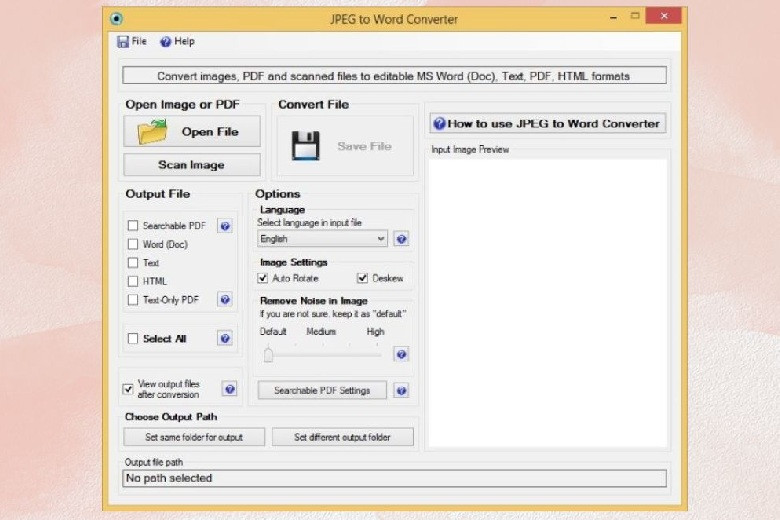The image size is (780, 520).
Task: Click the Output file path field
Action: tap(394, 478)
